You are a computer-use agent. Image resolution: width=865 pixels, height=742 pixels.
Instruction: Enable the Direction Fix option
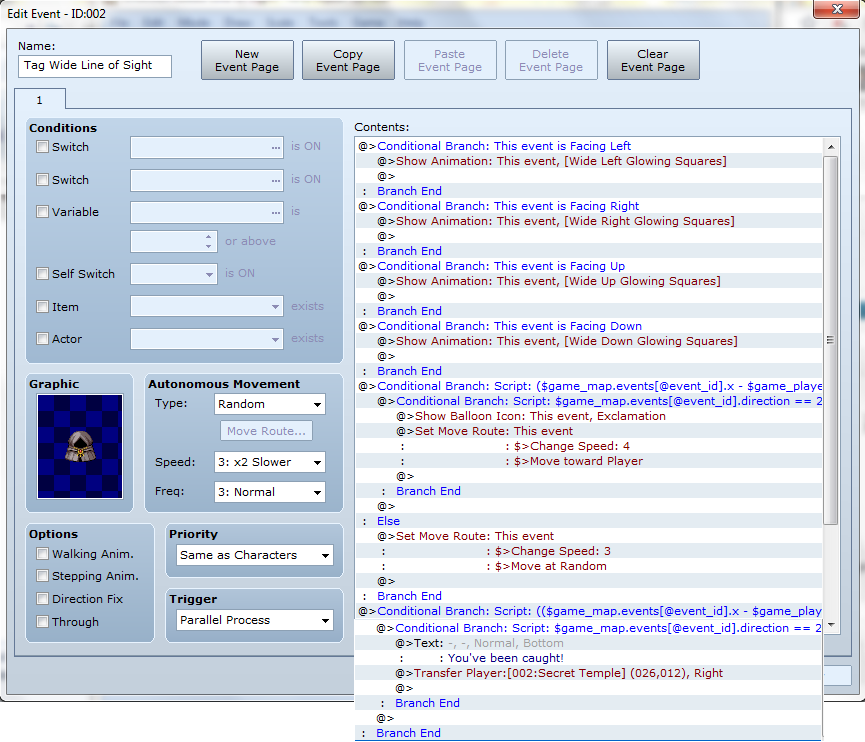pos(42,599)
